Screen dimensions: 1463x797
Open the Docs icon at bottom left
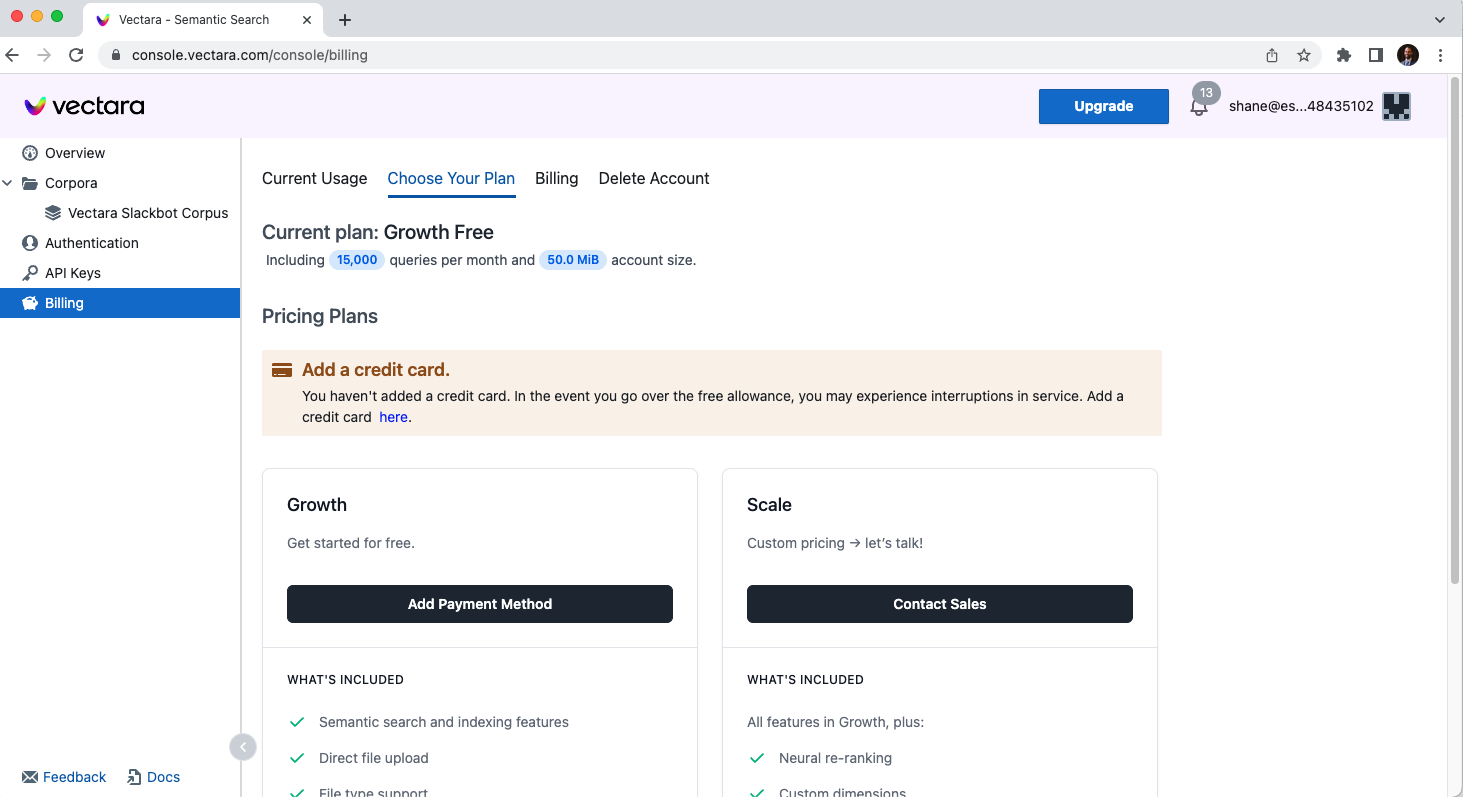[x=131, y=776]
